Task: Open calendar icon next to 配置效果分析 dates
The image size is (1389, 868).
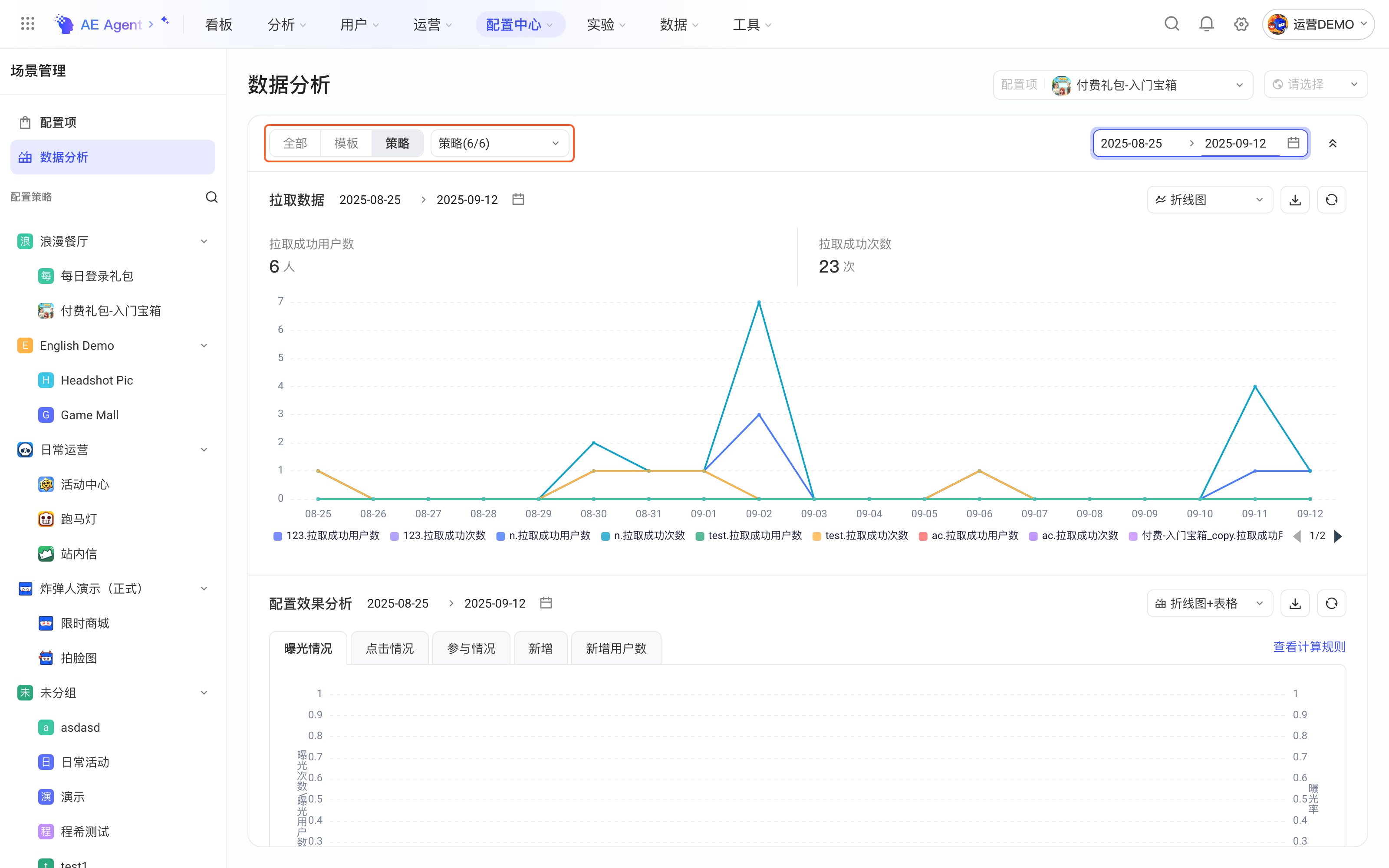Action: 546,603
